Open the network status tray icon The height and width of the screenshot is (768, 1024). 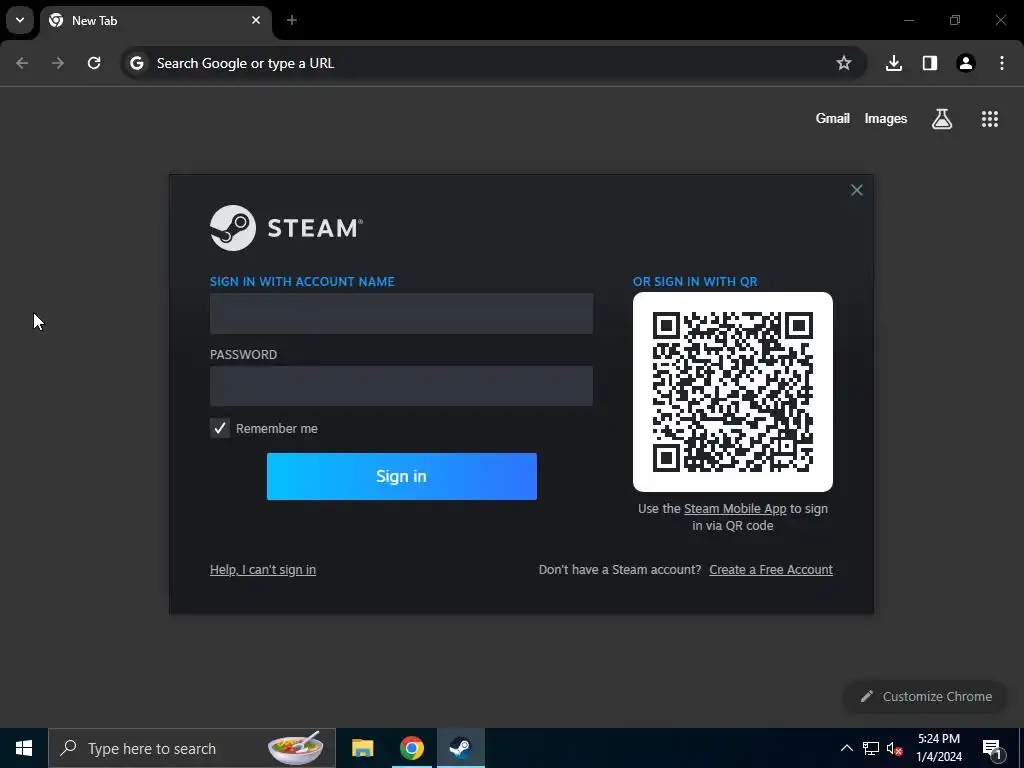(871, 748)
